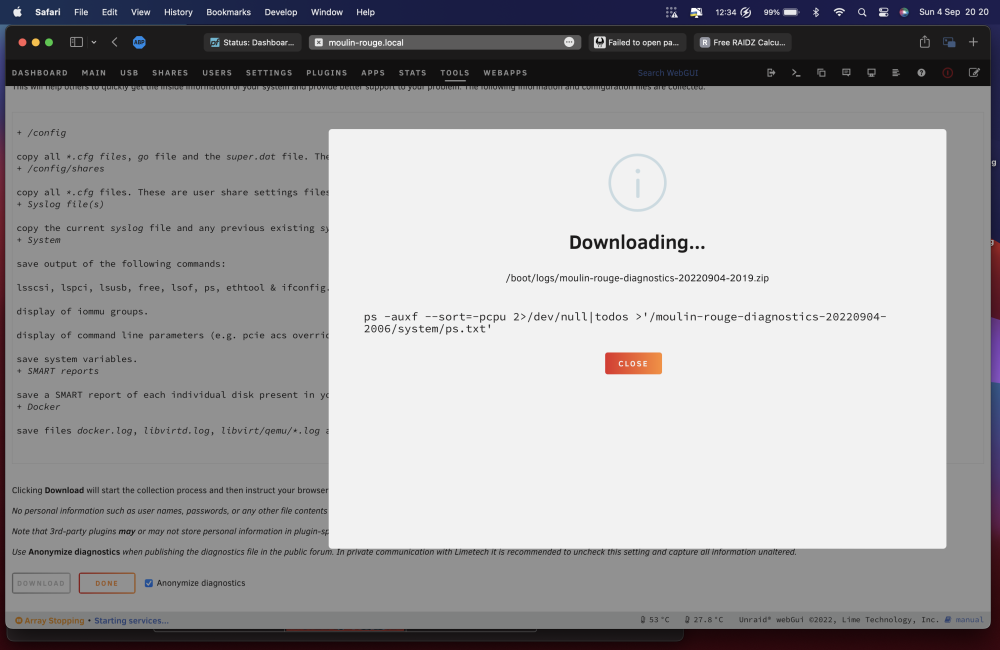Open the red alert notifications icon
This screenshot has height=650, width=1000.
point(948,73)
